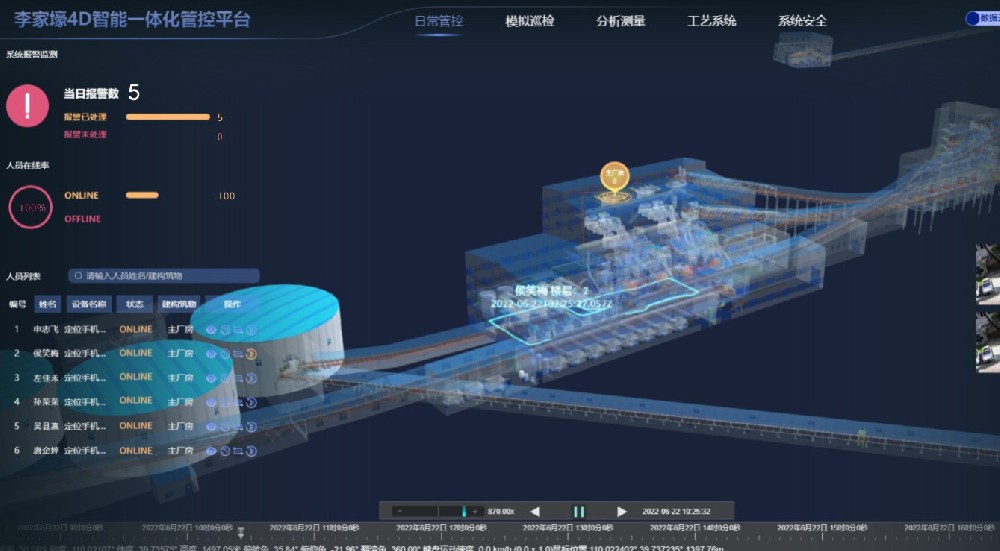
Task: Sort the list by the 状态 column header
Action: click(134, 304)
